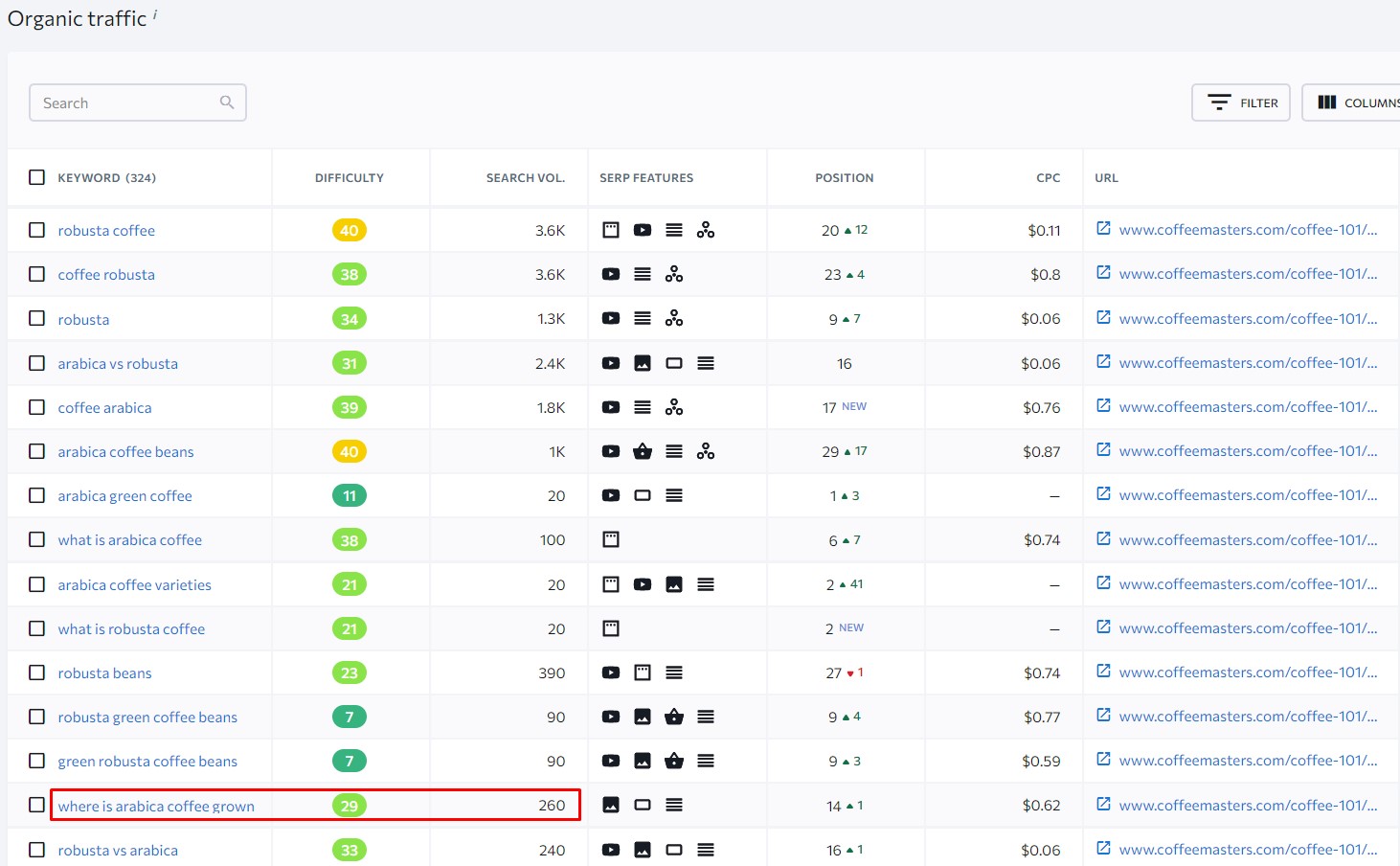Click difficulty badge 11 for arabica green coffee
This screenshot has height=866, width=1400.
click(x=350, y=495)
